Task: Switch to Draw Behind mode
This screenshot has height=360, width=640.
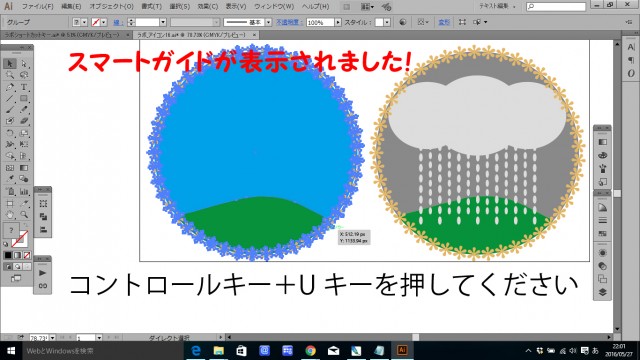Action: 18,267
